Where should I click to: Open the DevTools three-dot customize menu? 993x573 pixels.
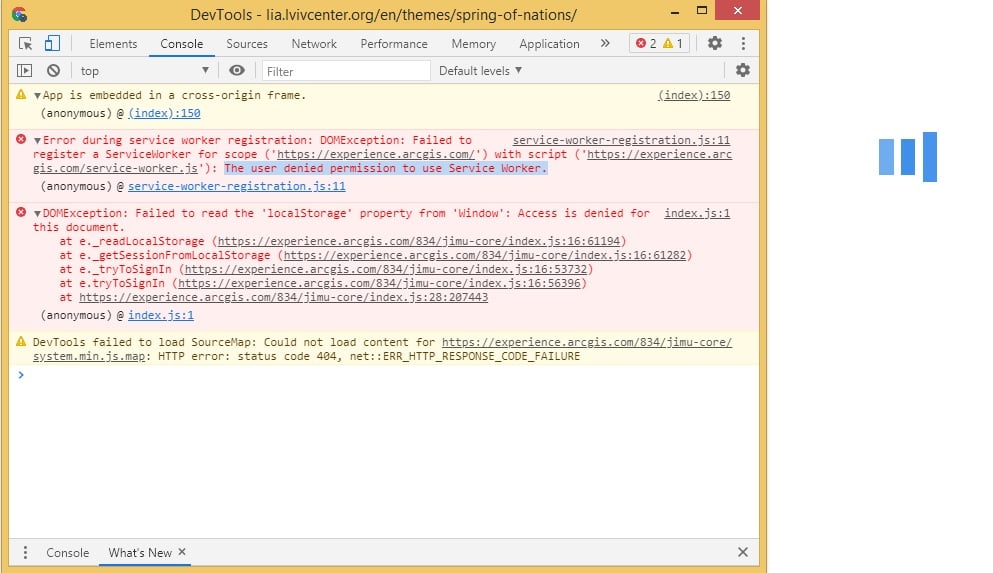point(743,43)
